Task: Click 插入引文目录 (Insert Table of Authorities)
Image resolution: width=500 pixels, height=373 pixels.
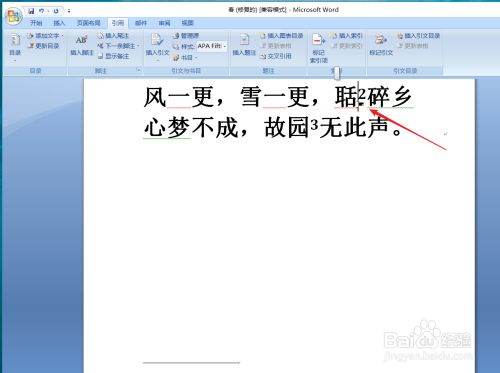Action: coord(419,36)
